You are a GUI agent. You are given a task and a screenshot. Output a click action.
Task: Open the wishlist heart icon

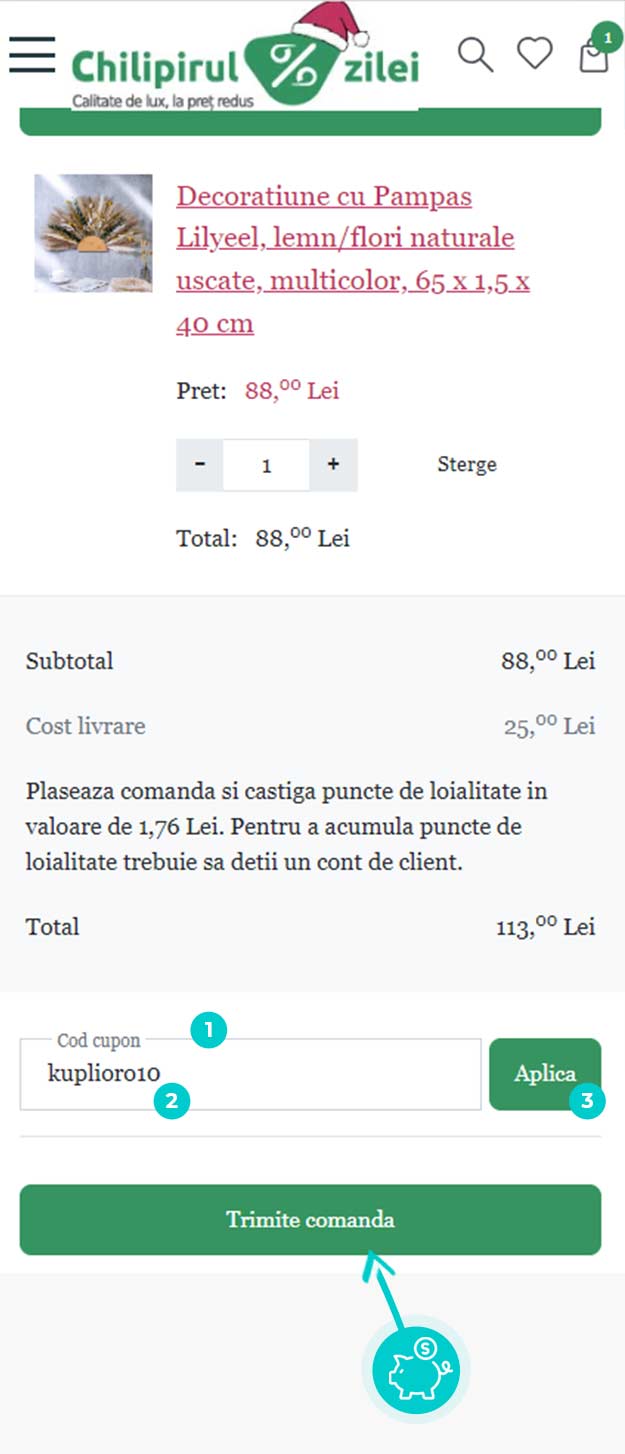click(x=535, y=53)
